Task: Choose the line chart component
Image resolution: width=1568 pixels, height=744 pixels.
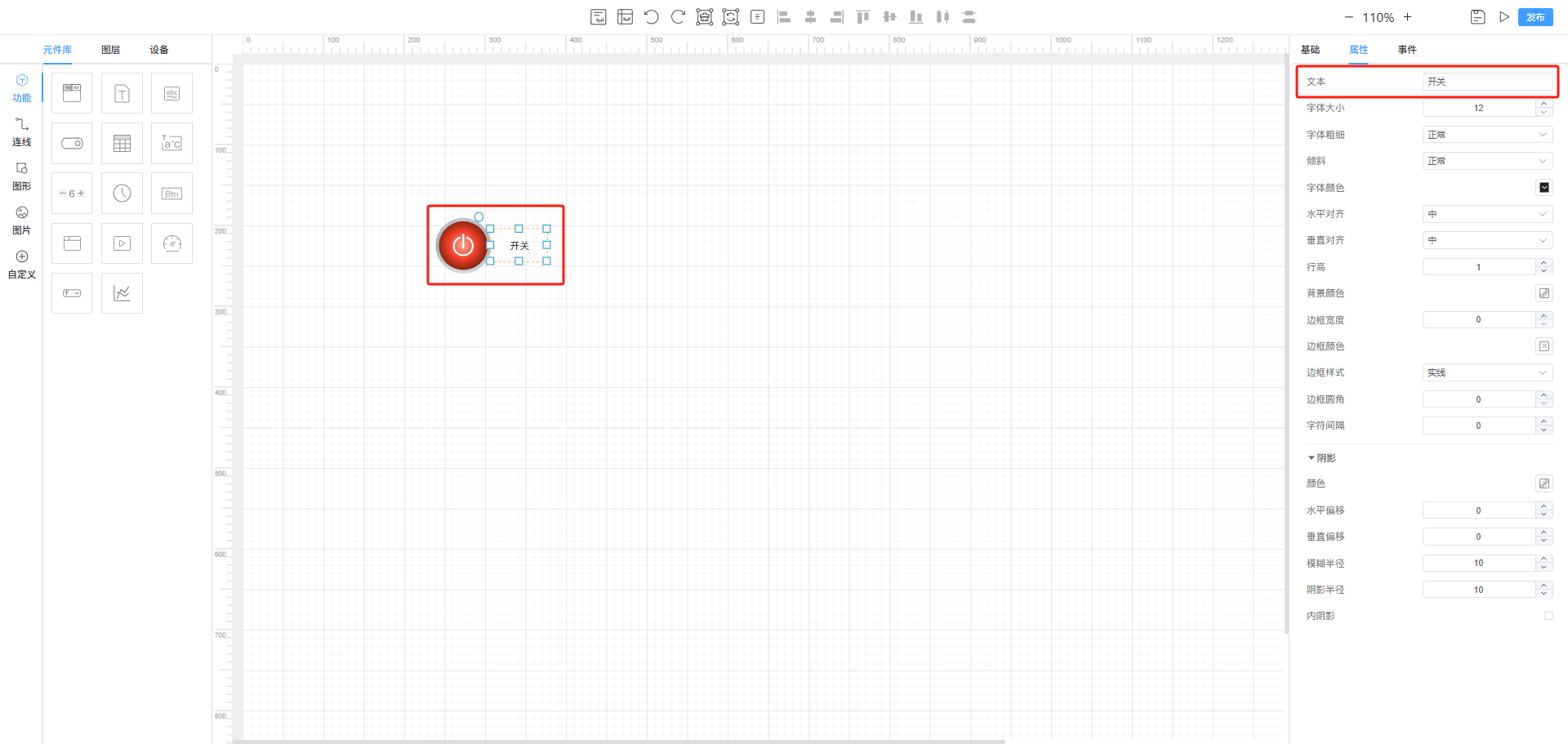Action: [122, 293]
